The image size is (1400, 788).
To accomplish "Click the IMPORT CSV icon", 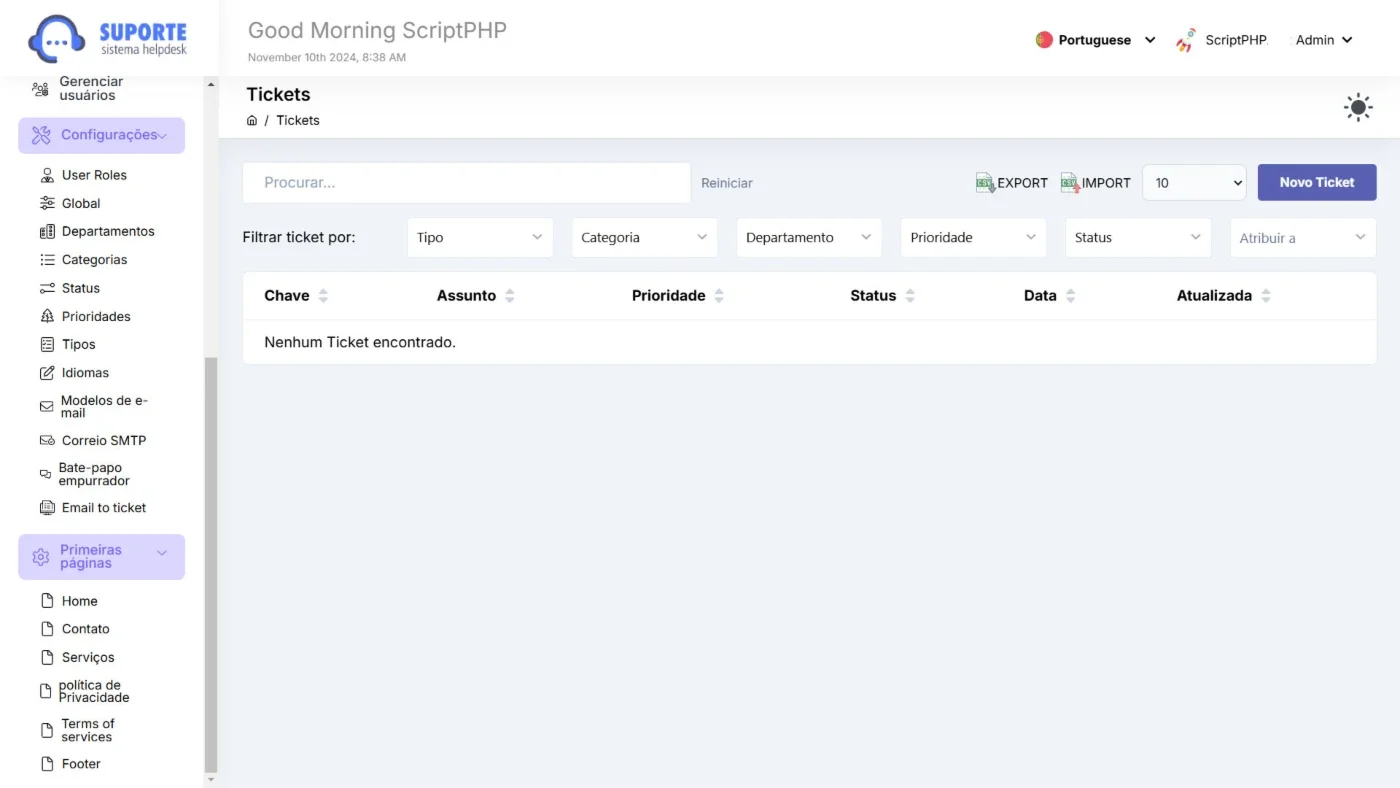I will (1070, 183).
